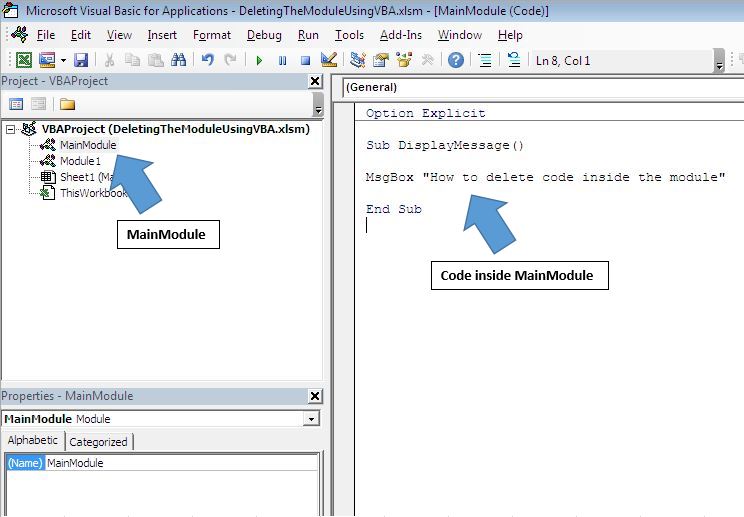Image resolution: width=744 pixels, height=517 pixels.
Task: Switch to the Categorized properties tab
Action: [x=98, y=442]
